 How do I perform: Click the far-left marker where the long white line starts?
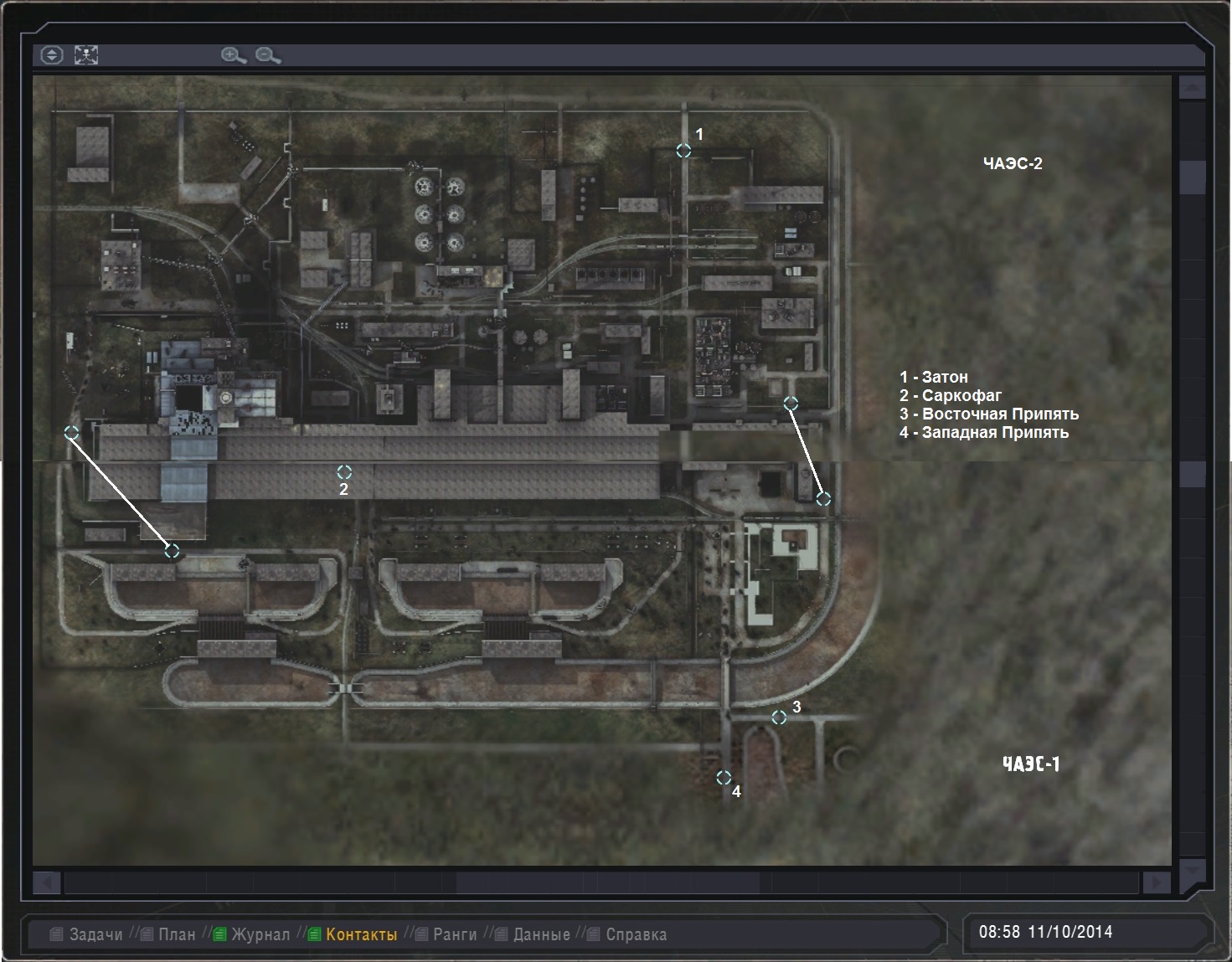coord(72,433)
